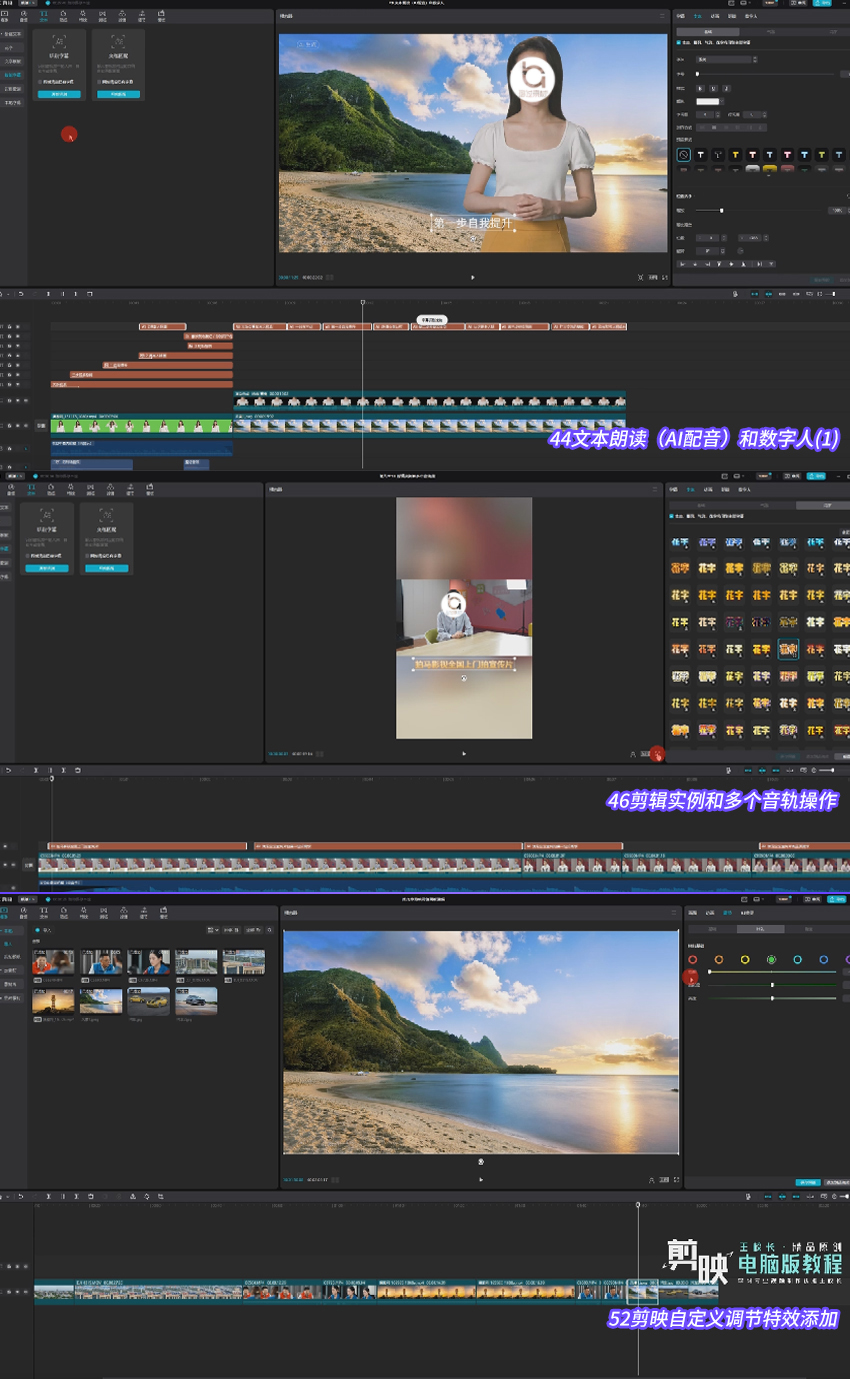Open the 媒体 media toolbar icon in lesson 44 window
The image size is (850, 1379).
click(x=4, y=16)
